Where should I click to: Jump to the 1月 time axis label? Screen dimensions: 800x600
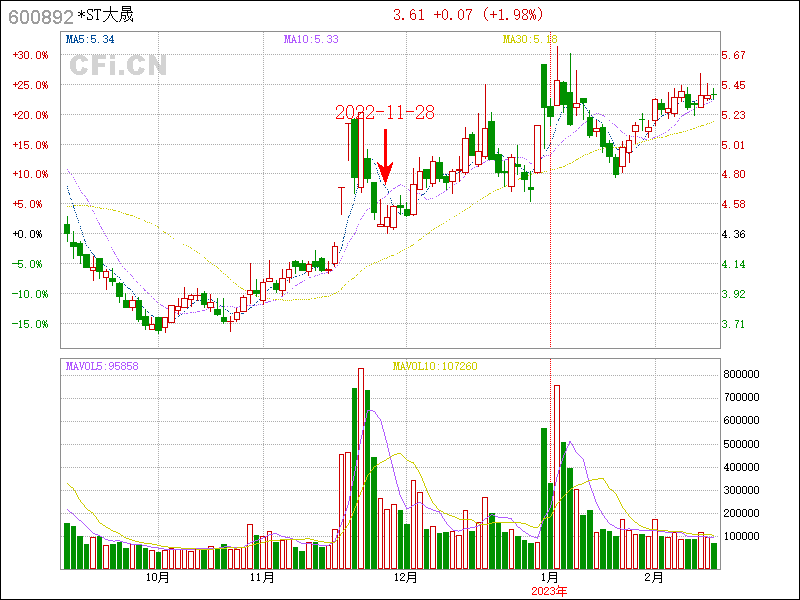coord(549,578)
